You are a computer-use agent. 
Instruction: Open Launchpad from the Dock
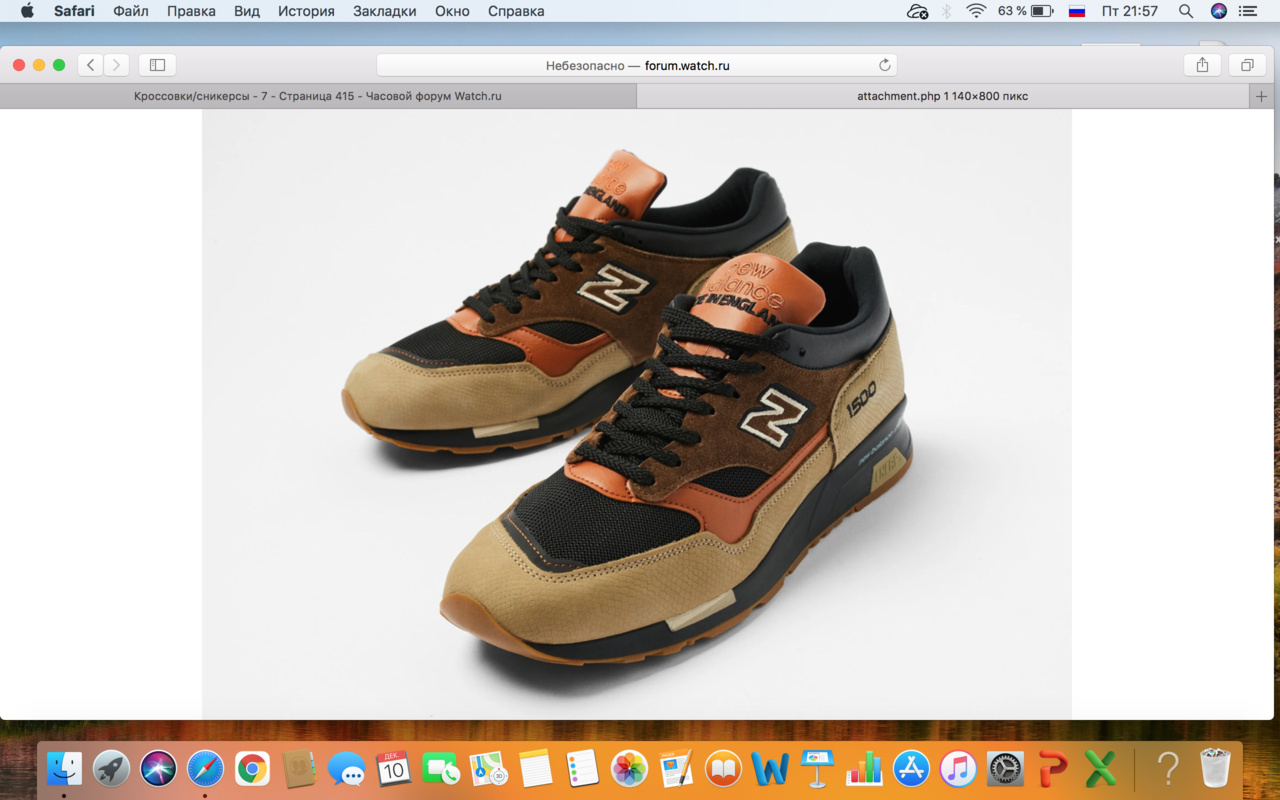click(112, 769)
